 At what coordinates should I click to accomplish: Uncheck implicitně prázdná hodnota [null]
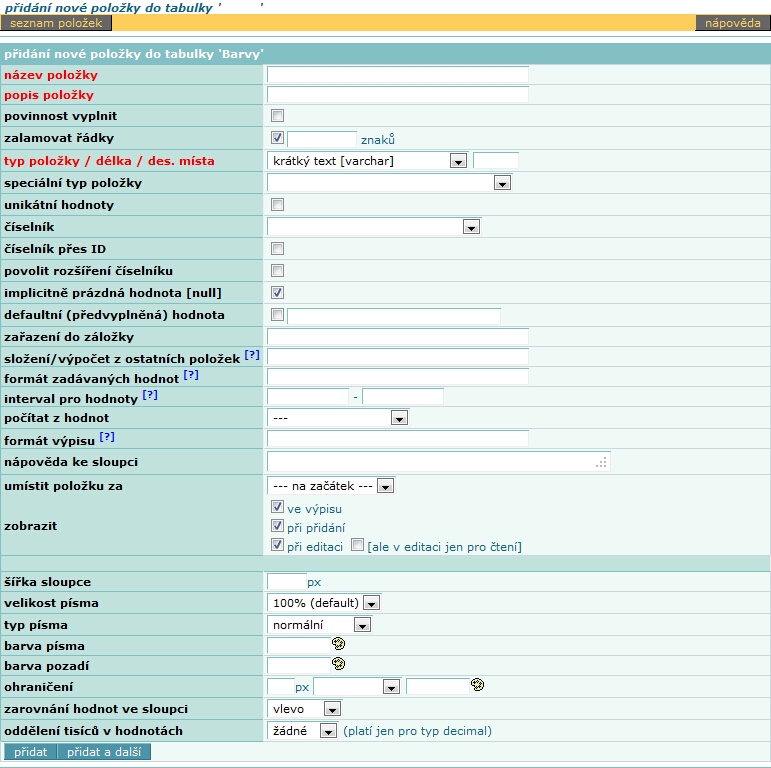(x=278, y=293)
